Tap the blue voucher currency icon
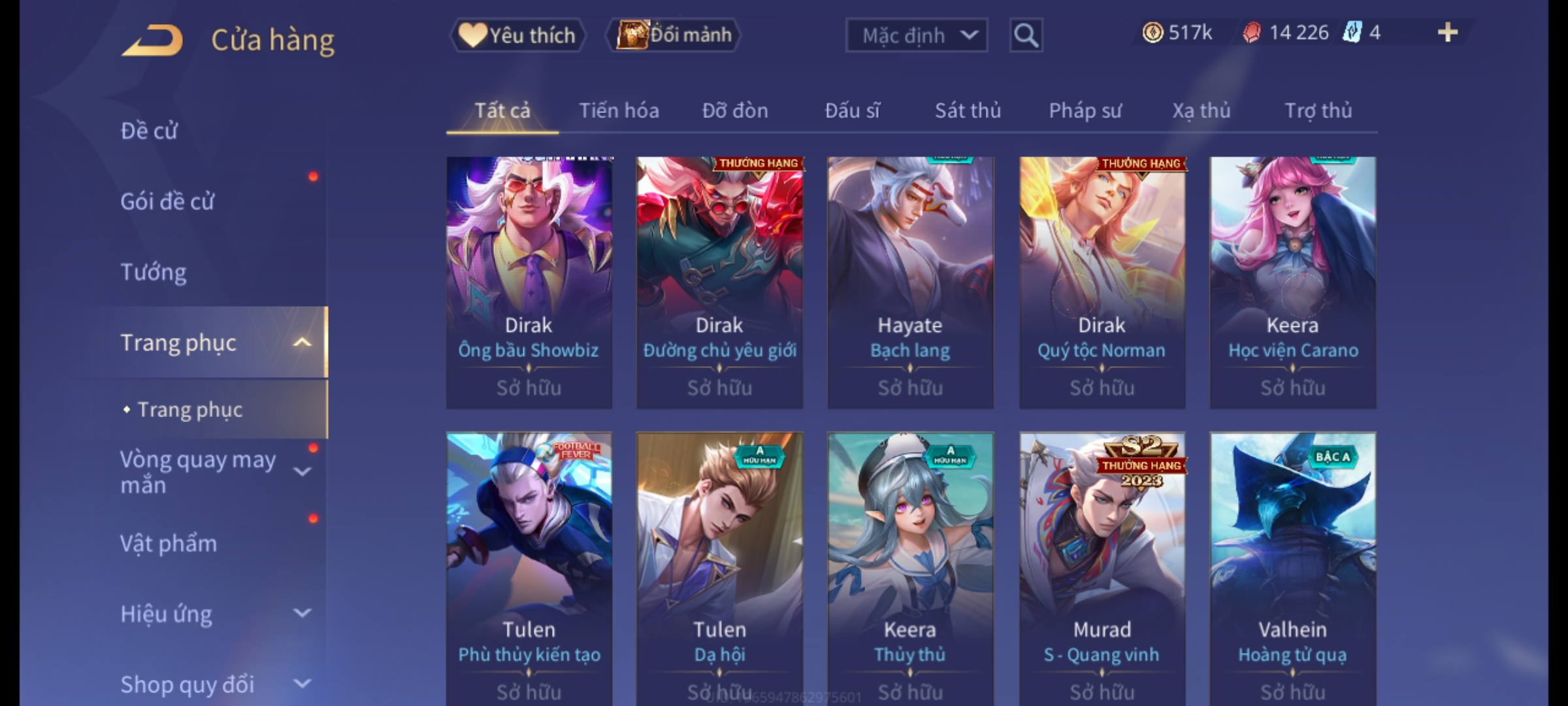The image size is (1568, 706). coord(1352,33)
